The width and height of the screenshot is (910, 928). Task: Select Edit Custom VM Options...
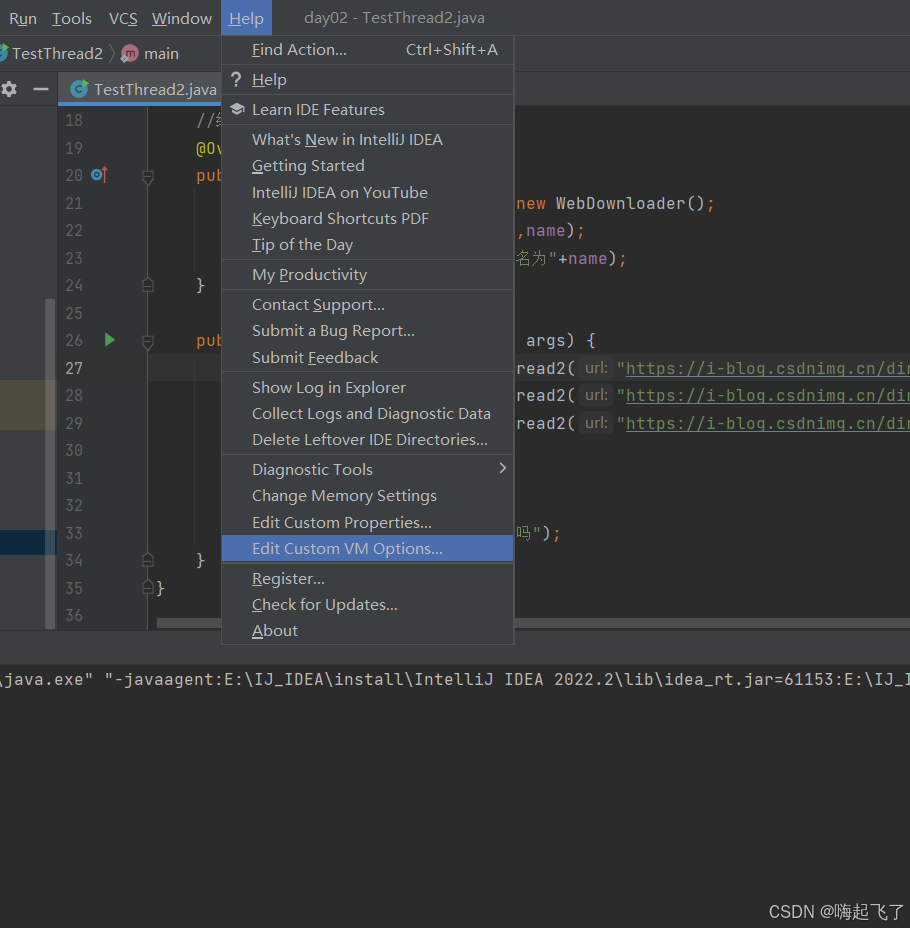click(367, 549)
